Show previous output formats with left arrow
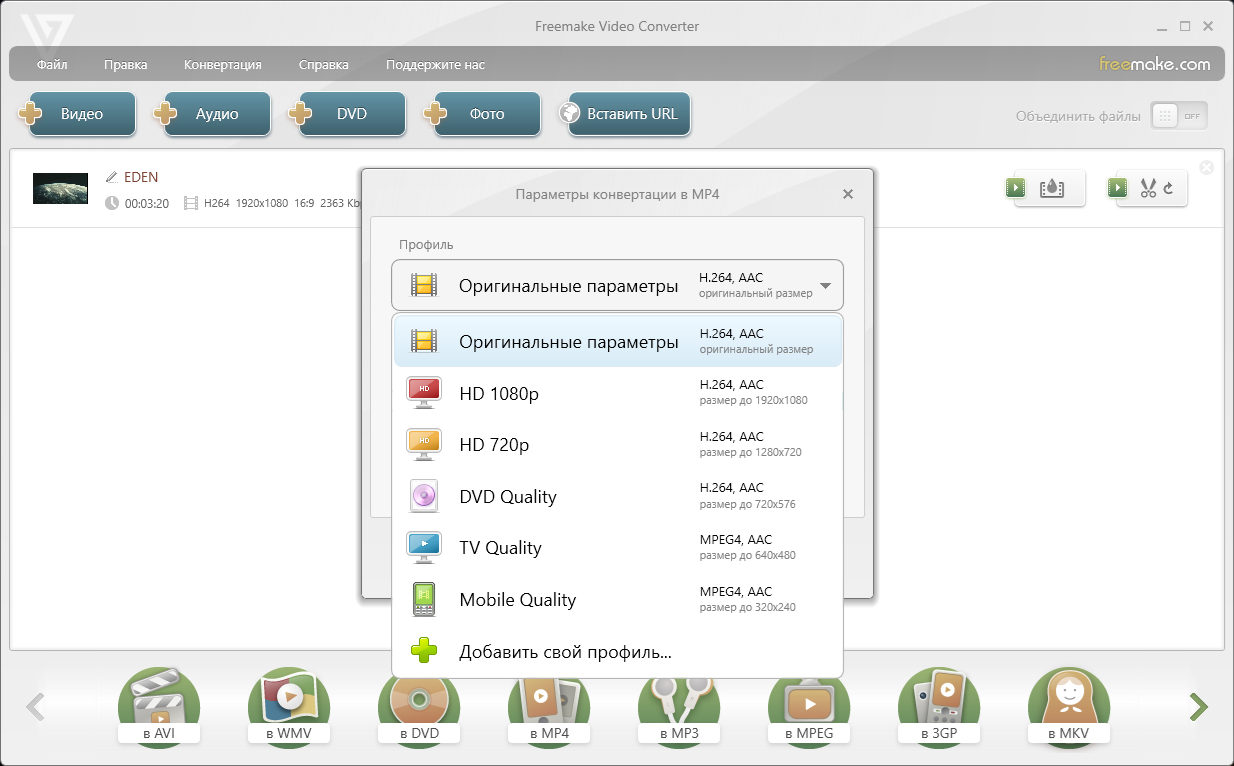This screenshot has width=1234, height=766. (35, 707)
